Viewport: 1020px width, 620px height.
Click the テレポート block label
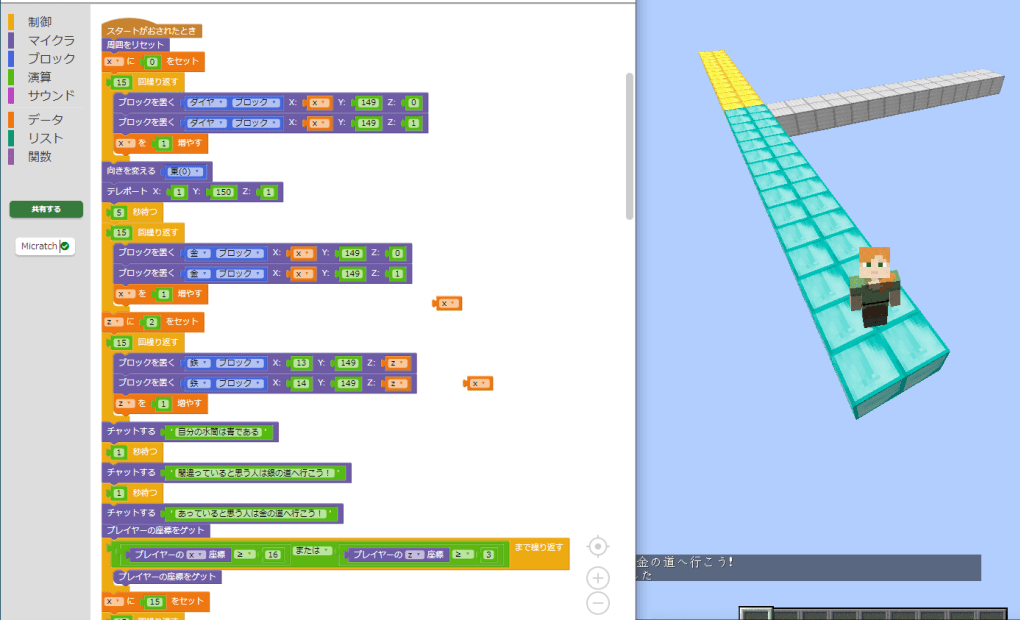coord(127,191)
